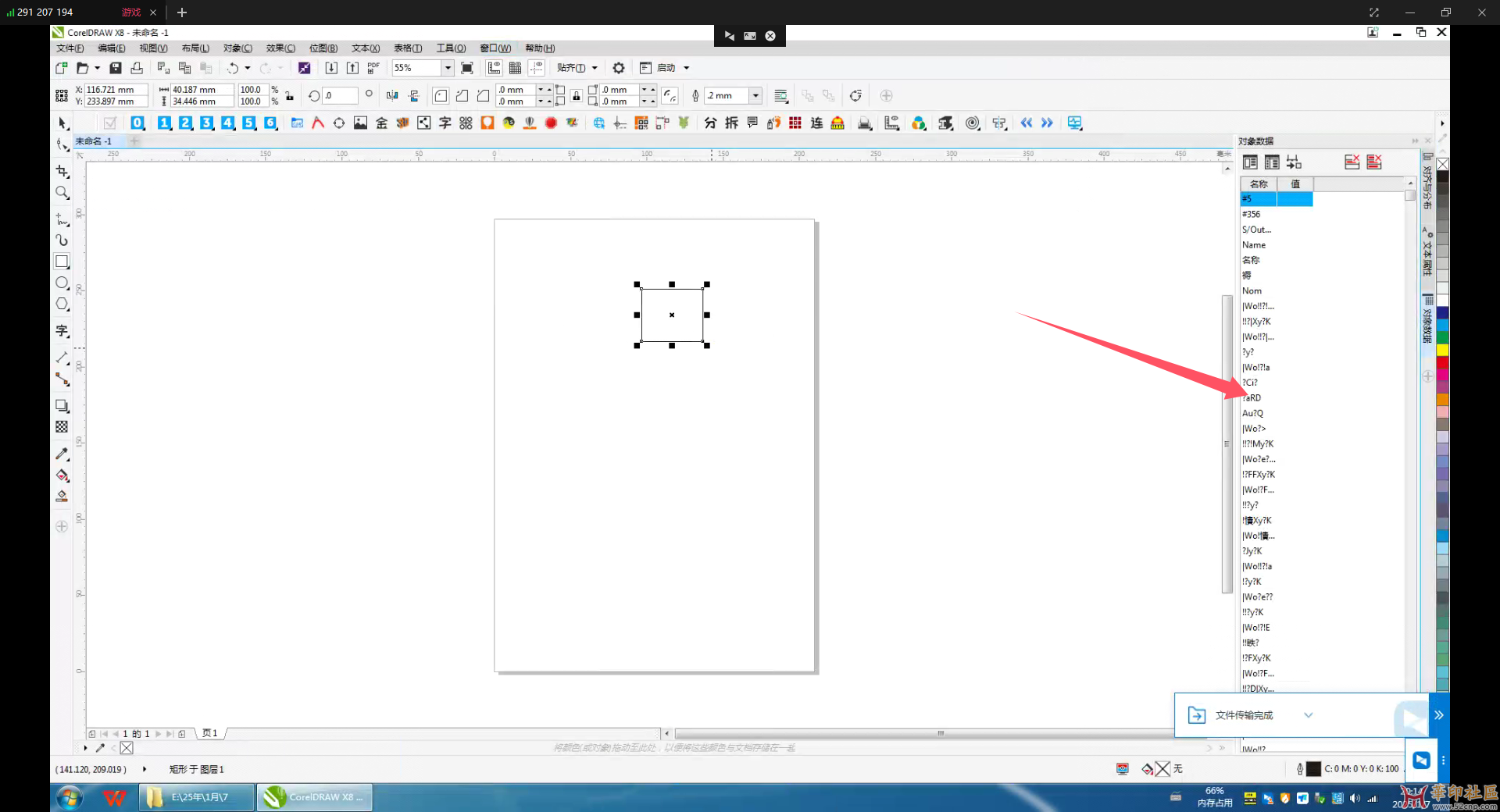Click the Import icon
The image size is (1500, 812).
(x=331, y=68)
